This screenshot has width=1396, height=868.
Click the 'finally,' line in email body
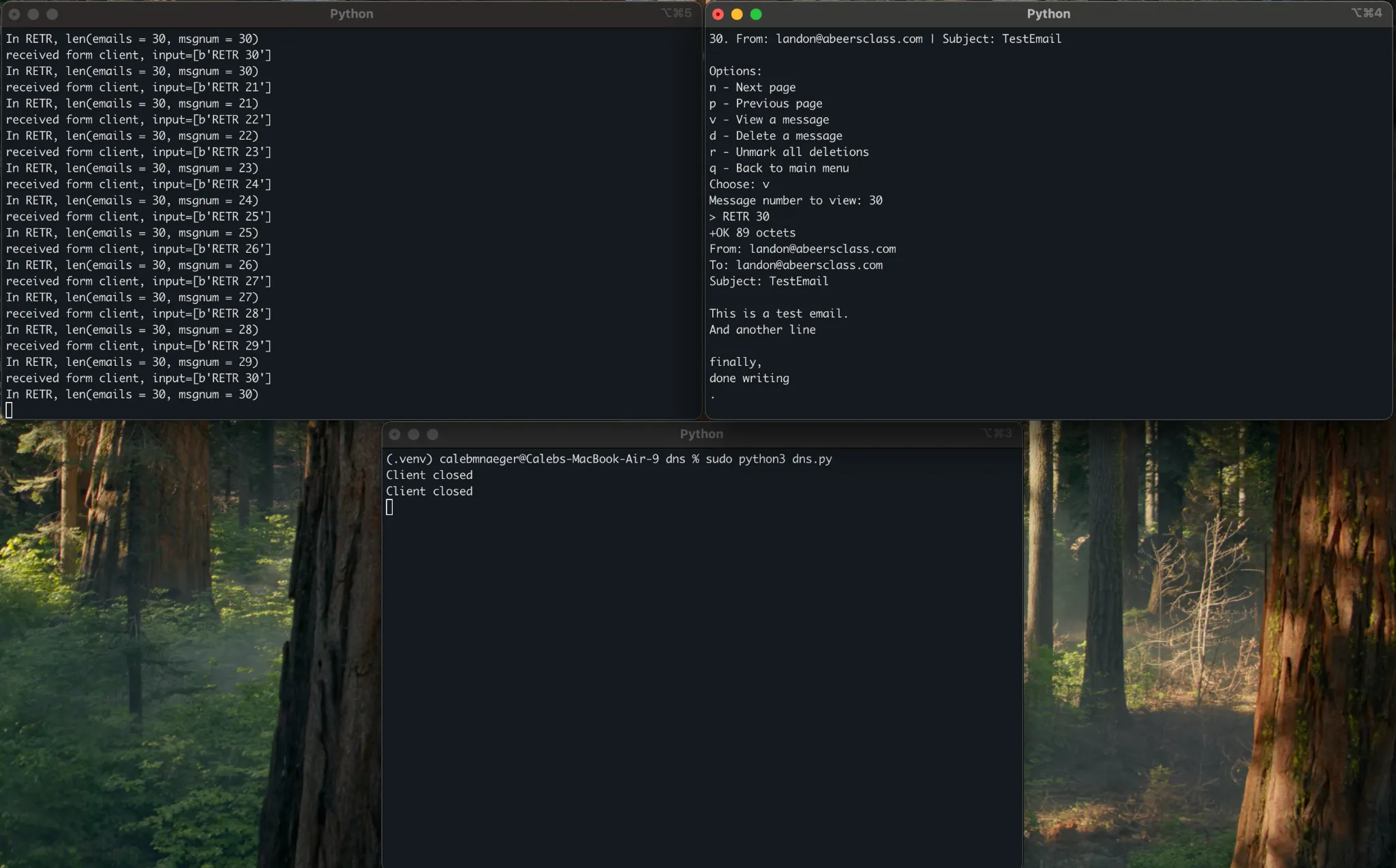[735, 362]
